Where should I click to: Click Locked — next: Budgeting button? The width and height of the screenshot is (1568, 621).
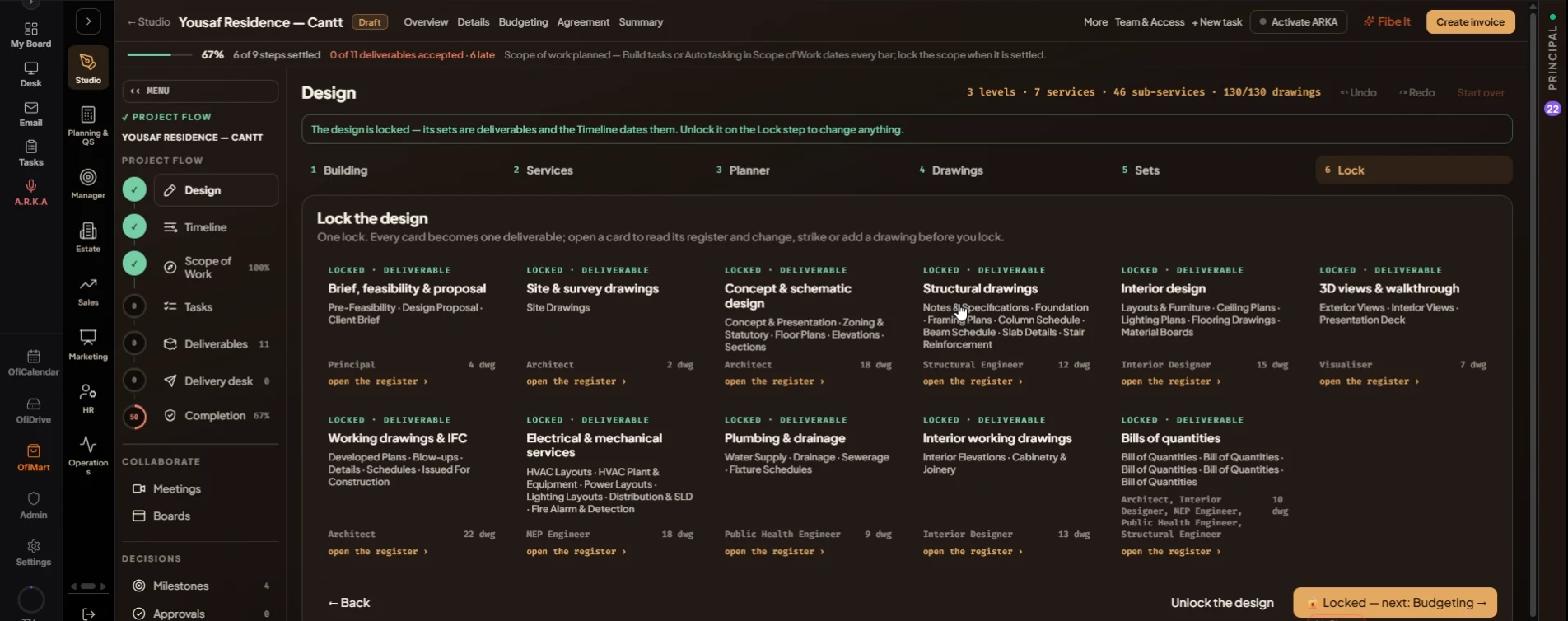[x=1395, y=603]
